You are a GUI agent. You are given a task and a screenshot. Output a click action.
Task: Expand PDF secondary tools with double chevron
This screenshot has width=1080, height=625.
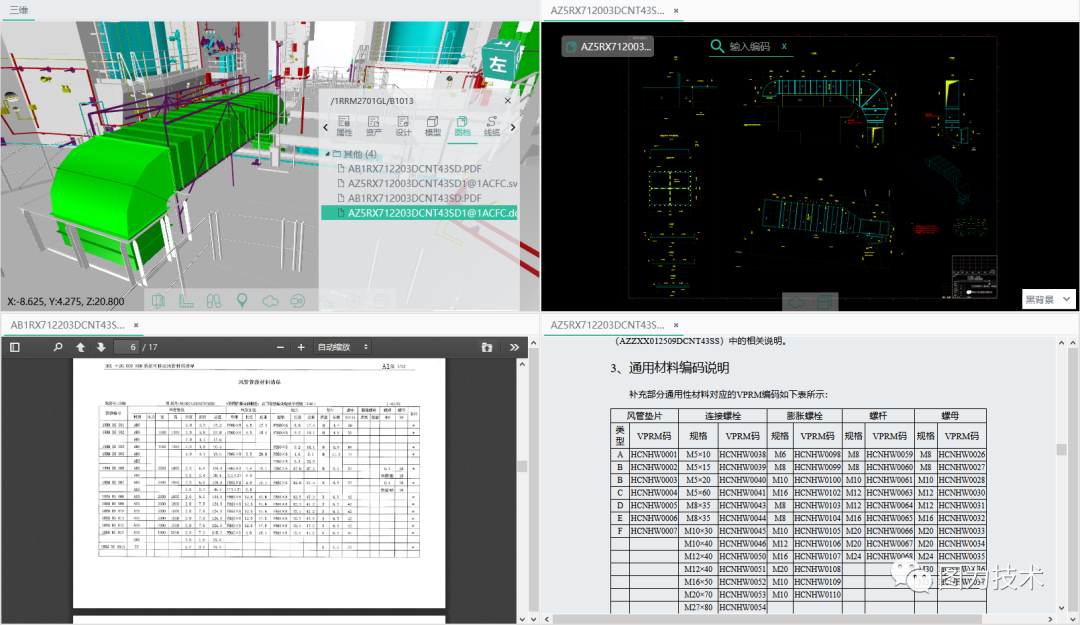click(x=514, y=347)
